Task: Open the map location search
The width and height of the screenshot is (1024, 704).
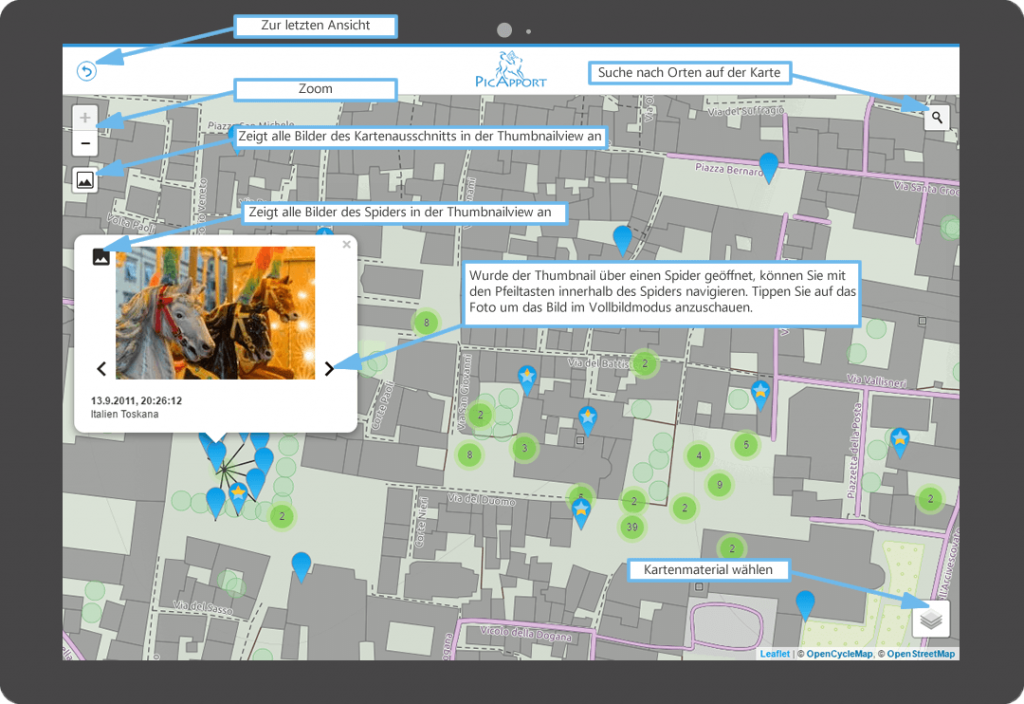Action: click(x=937, y=118)
